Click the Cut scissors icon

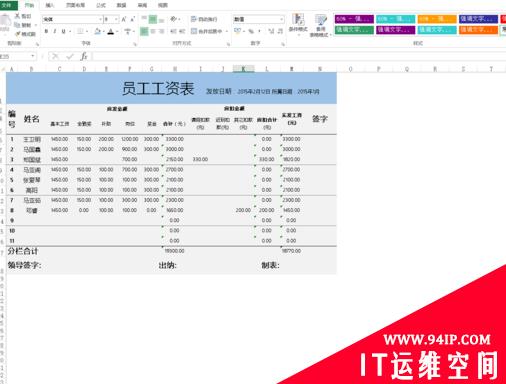tap(18, 16)
